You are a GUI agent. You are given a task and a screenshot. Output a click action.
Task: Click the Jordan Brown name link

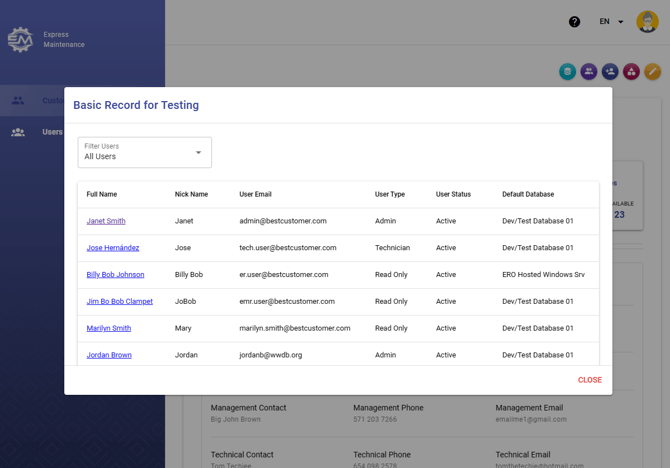pyautogui.click(x=109, y=355)
